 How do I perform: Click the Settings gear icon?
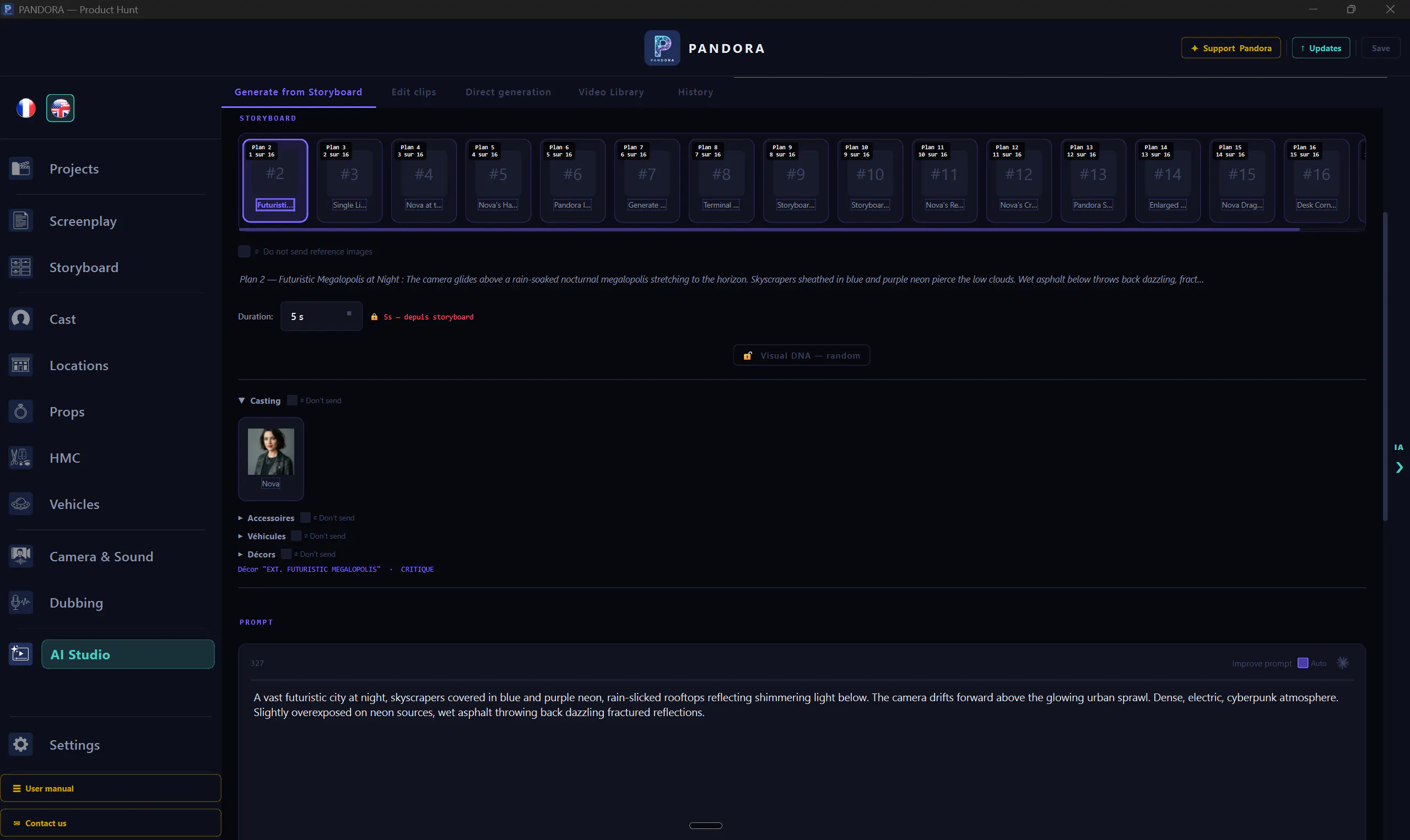click(21, 744)
